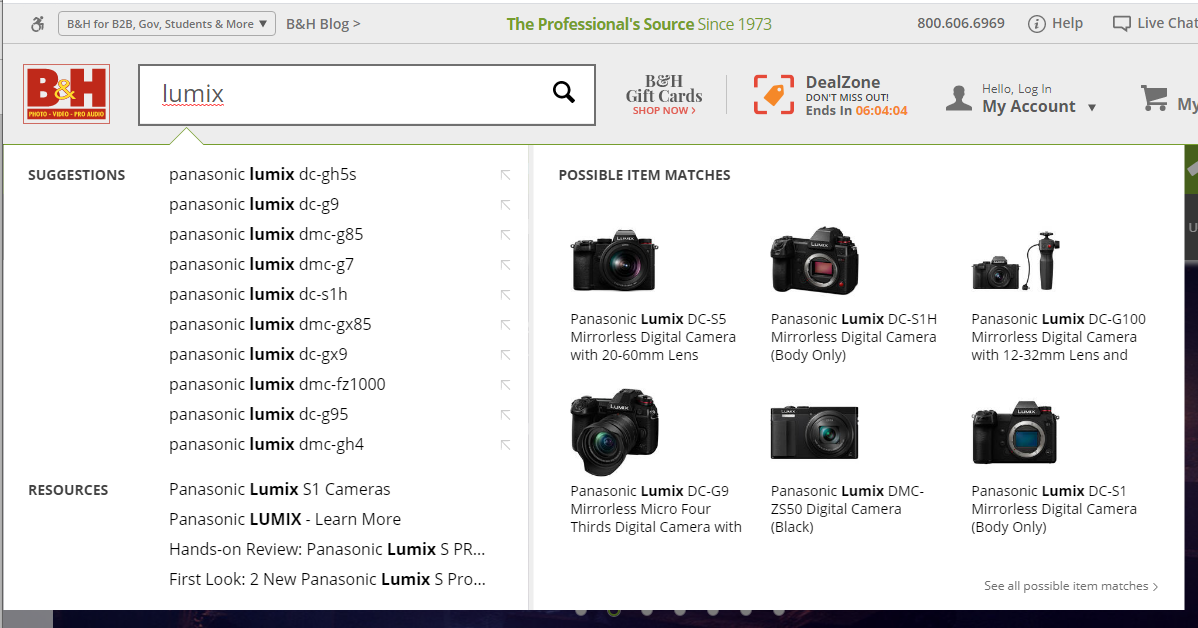Click fill-in arrow next to dc-g9 suggestion
1198x628 pixels.
pyautogui.click(x=505, y=205)
